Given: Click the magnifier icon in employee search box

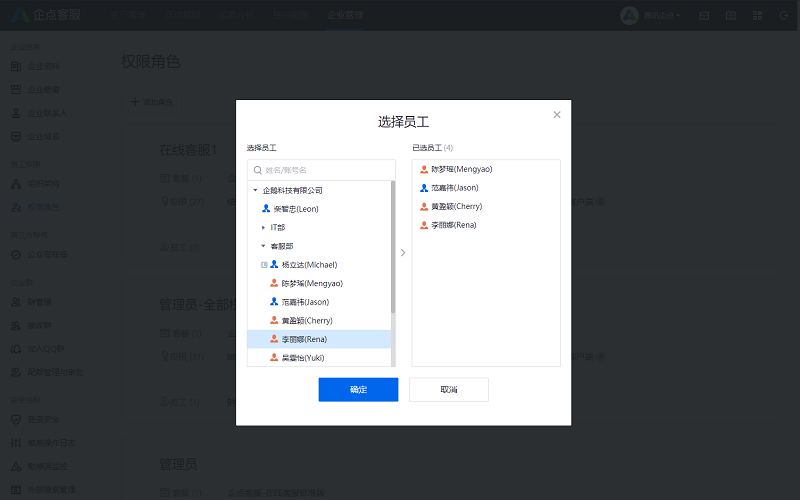Looking at the screenshot, I should pos(257,170).
